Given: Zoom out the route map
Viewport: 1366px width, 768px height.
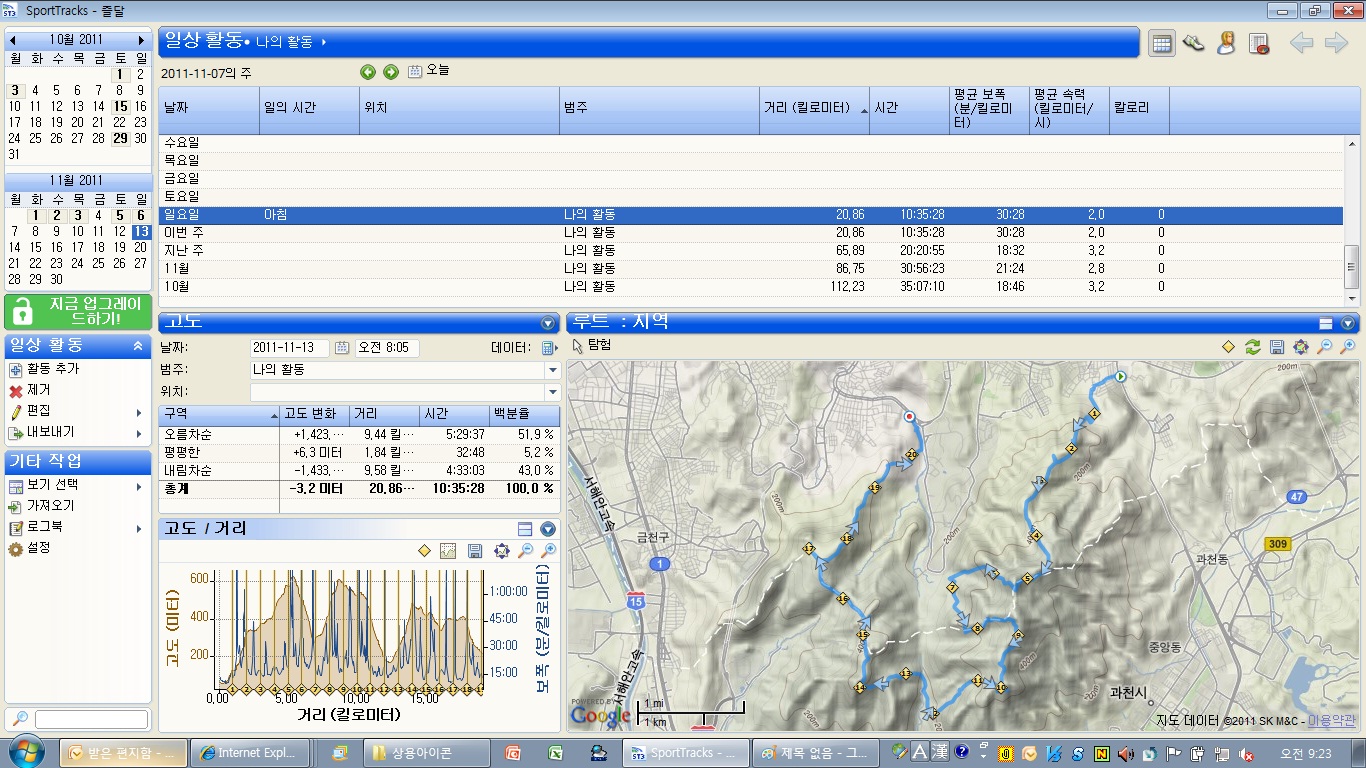Looking at the screenshot, I should click(1324, 347).
